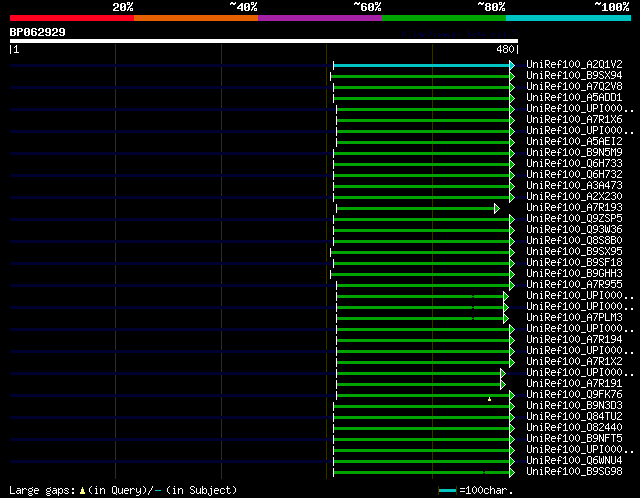Open UniRef100_B9GHH3 hit label
640x498 pixels.
click(x=574, y=274)
